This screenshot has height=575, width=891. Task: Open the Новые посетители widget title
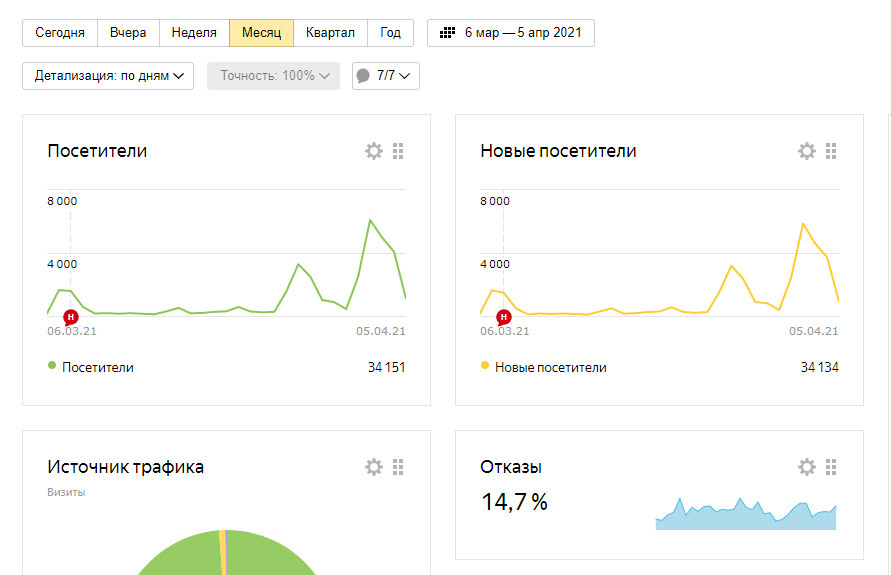point(558,151)
